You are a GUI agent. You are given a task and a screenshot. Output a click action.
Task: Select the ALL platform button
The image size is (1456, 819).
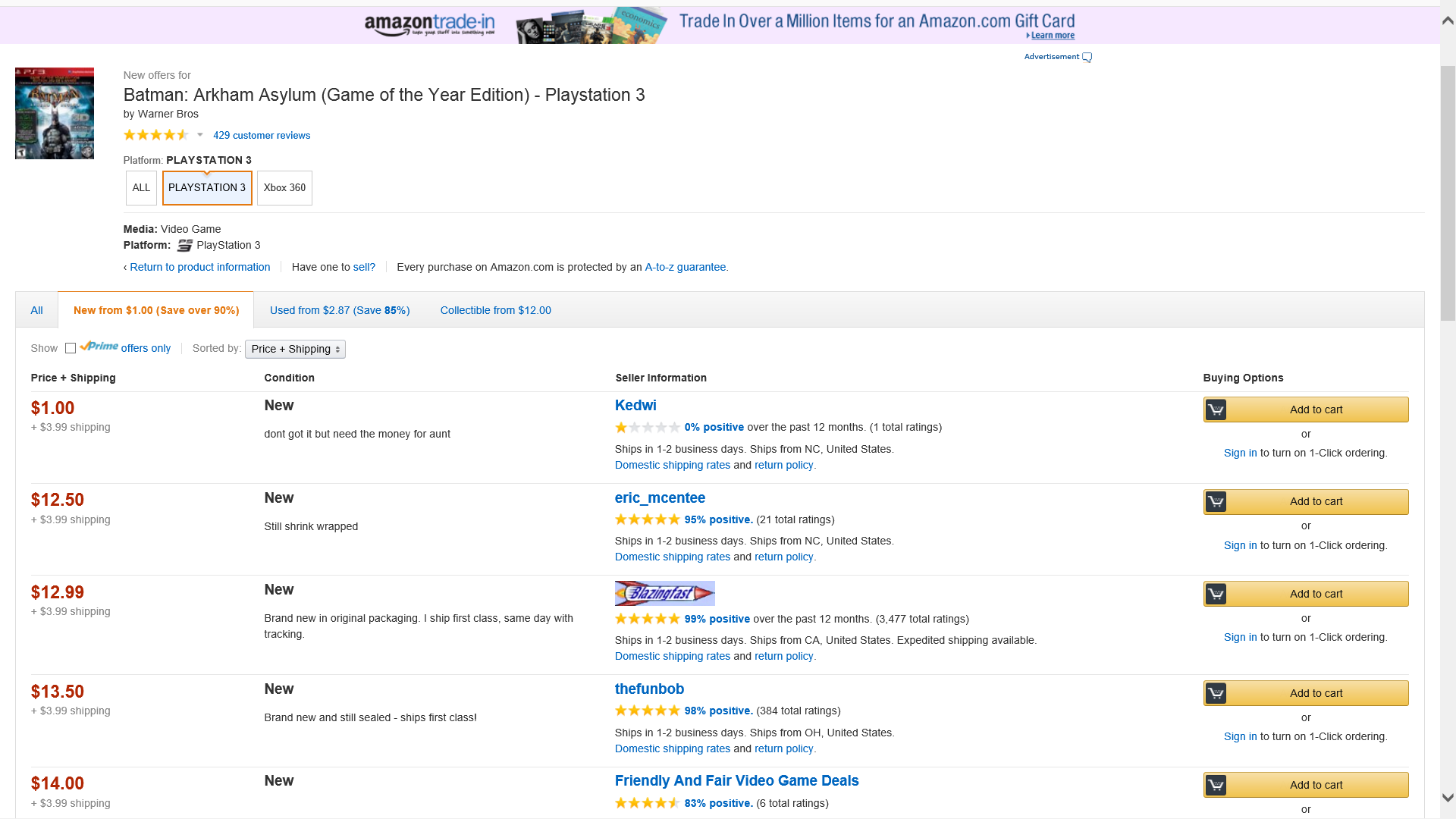click(141, 188)
